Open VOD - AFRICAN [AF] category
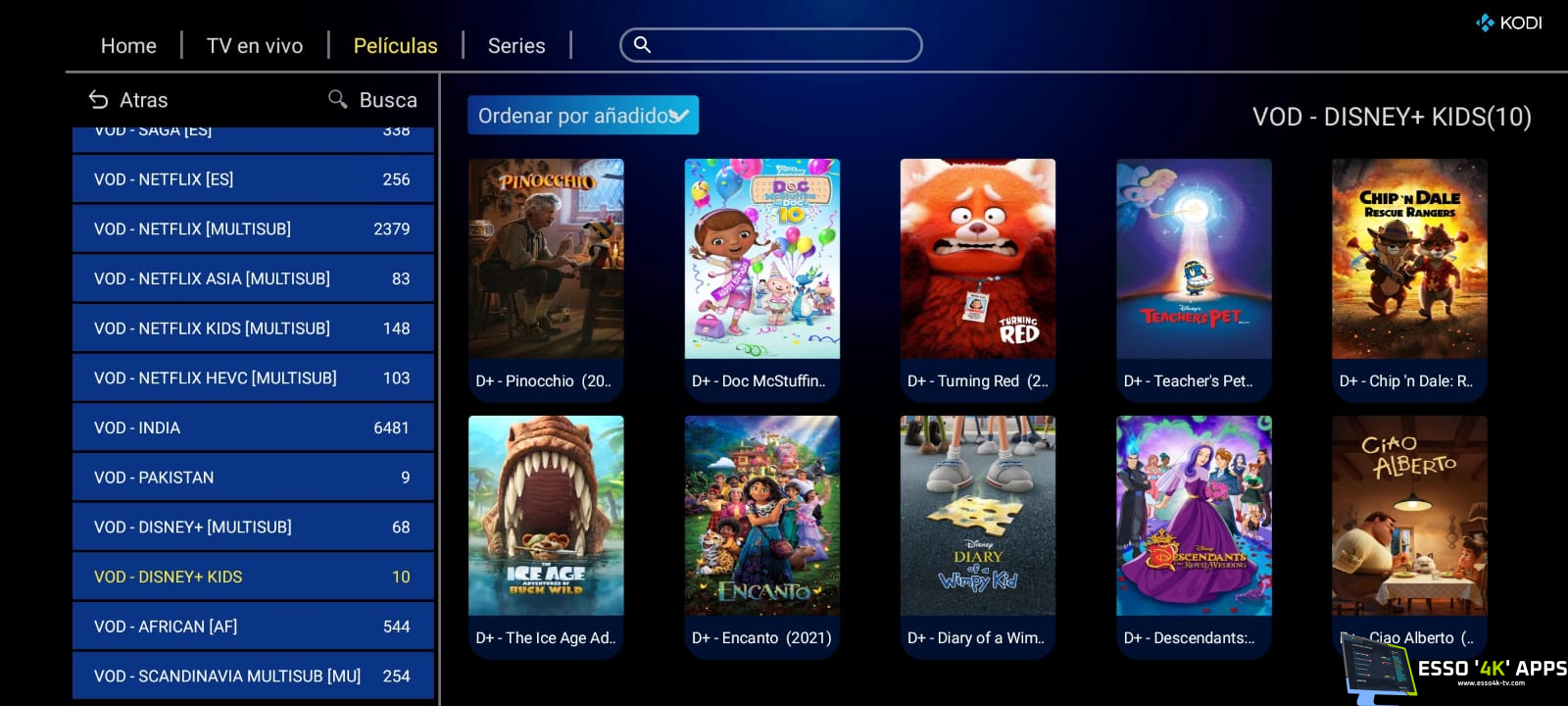Screen dimensions: 1568x706 [253, 627]
